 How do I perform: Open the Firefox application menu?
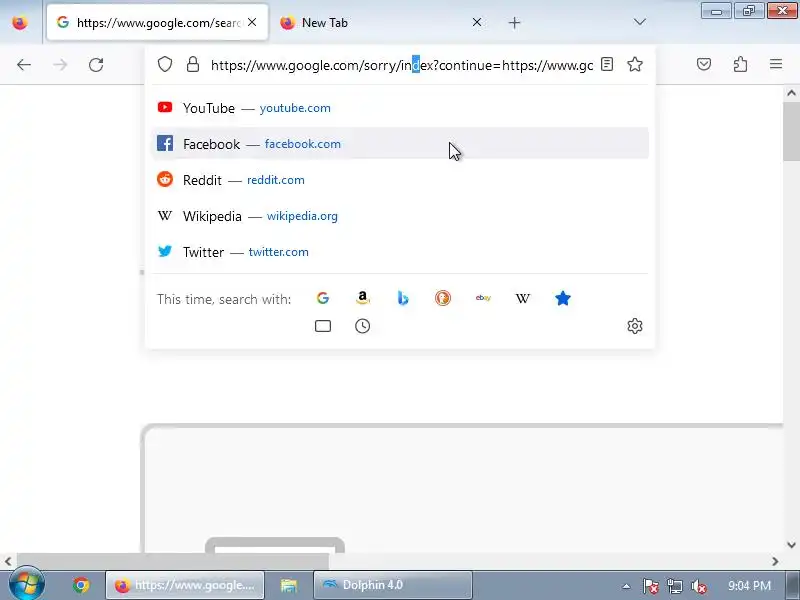(776, 64)
